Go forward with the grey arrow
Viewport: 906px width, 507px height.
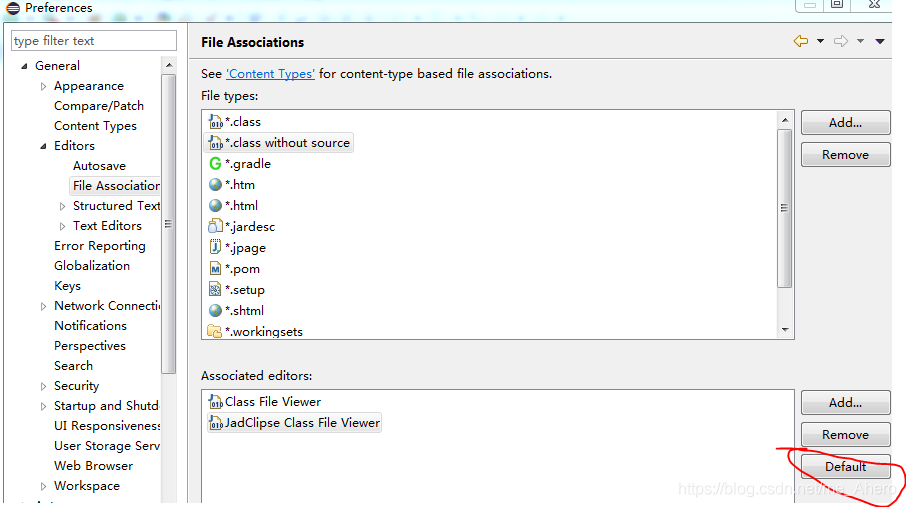(841, 41)
